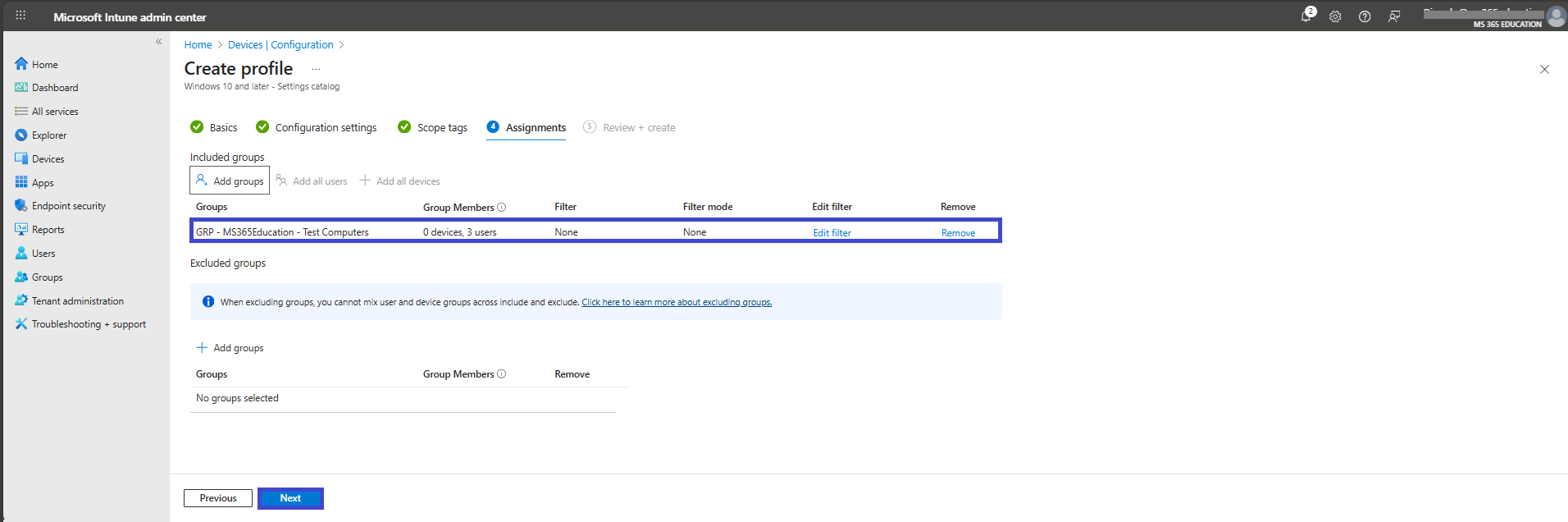Click the help question mark icon

(1365, 16)
